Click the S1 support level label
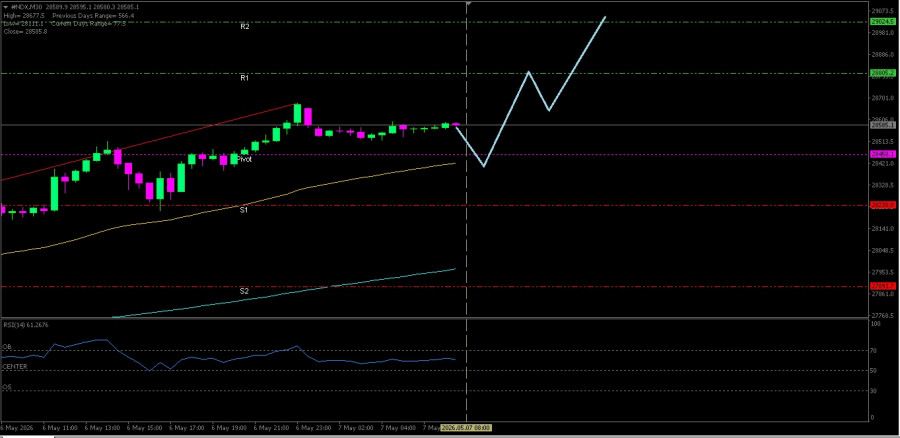The height and width of the screenshot is (438, 900). (x=244, y=210)
